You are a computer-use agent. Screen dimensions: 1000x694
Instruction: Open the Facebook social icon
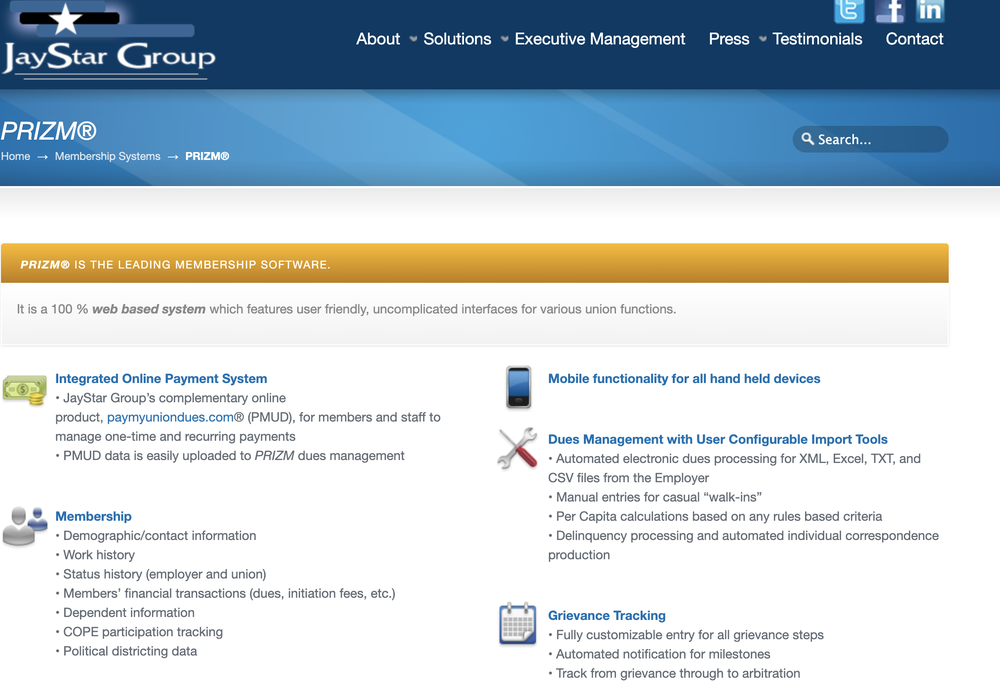click(890, 11)
